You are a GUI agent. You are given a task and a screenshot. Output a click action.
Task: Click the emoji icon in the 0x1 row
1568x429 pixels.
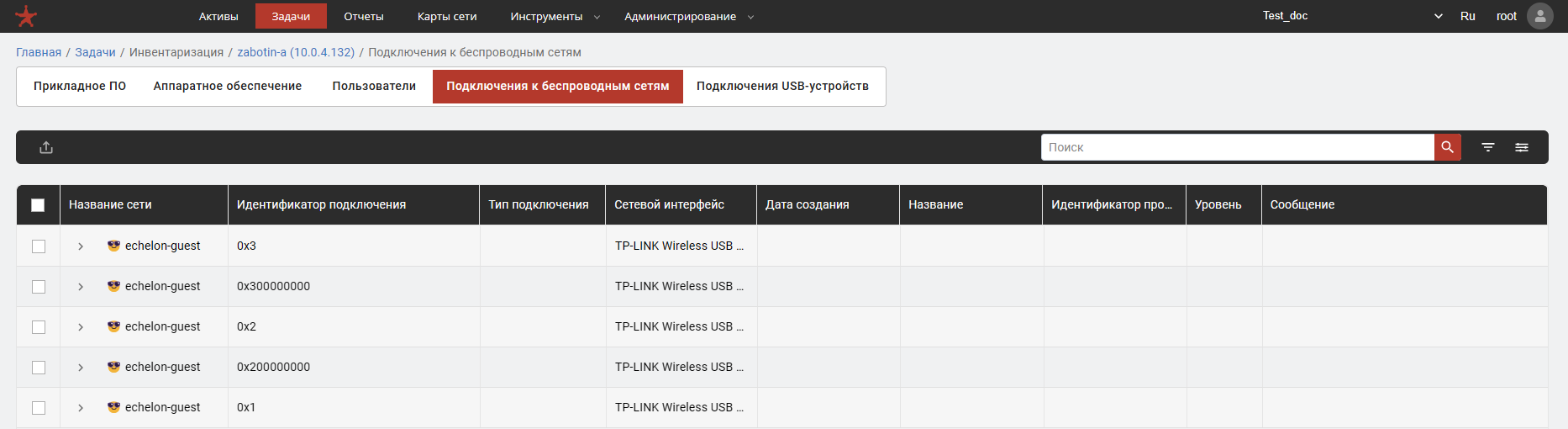(113, 407)
